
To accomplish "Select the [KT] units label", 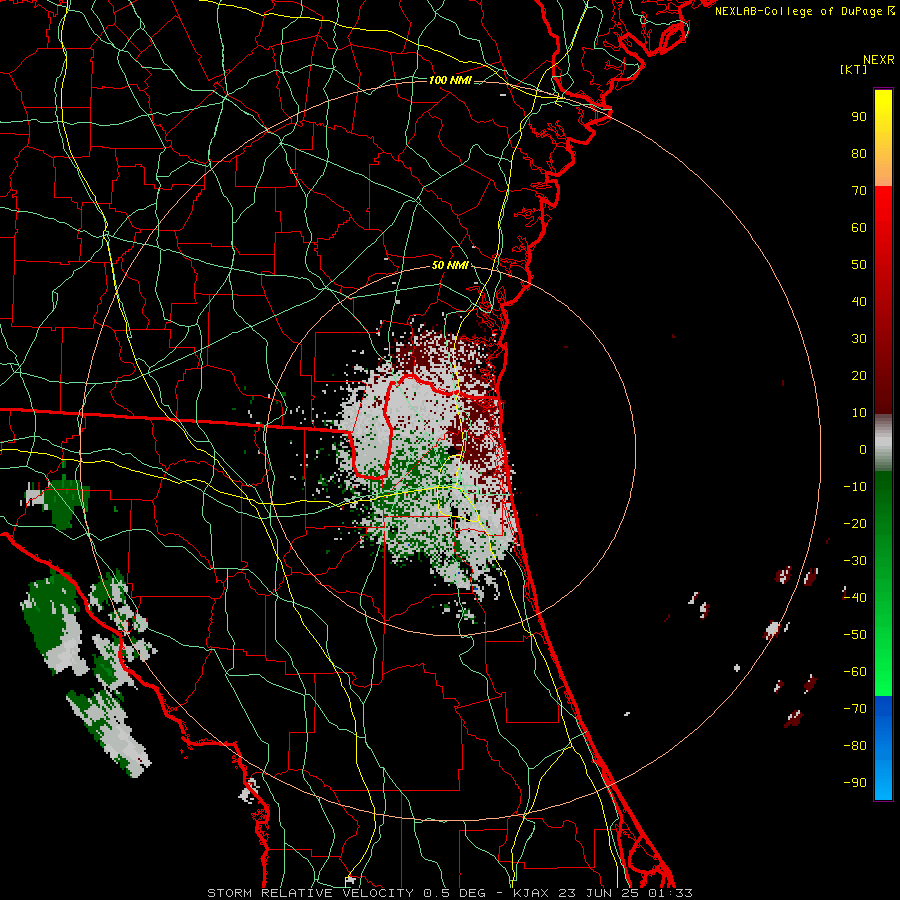I will pyautogui.click(x=854, y=69).
